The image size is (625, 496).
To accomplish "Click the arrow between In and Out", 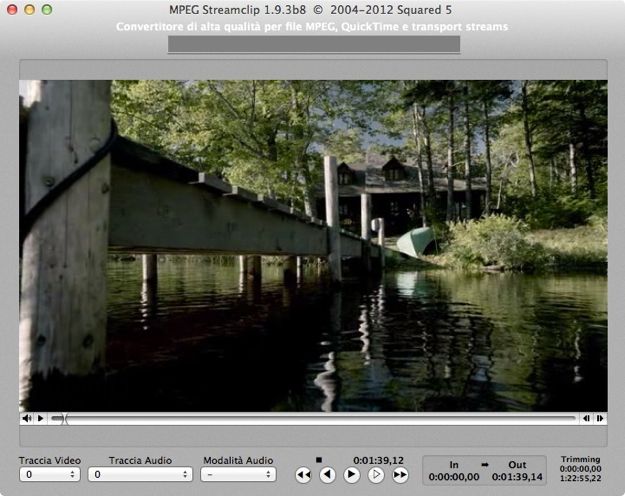I will coord(483,465).
